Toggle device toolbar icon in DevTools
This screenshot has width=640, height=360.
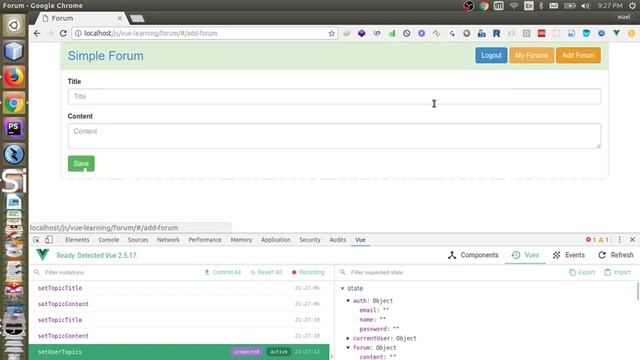coord(49,240)
